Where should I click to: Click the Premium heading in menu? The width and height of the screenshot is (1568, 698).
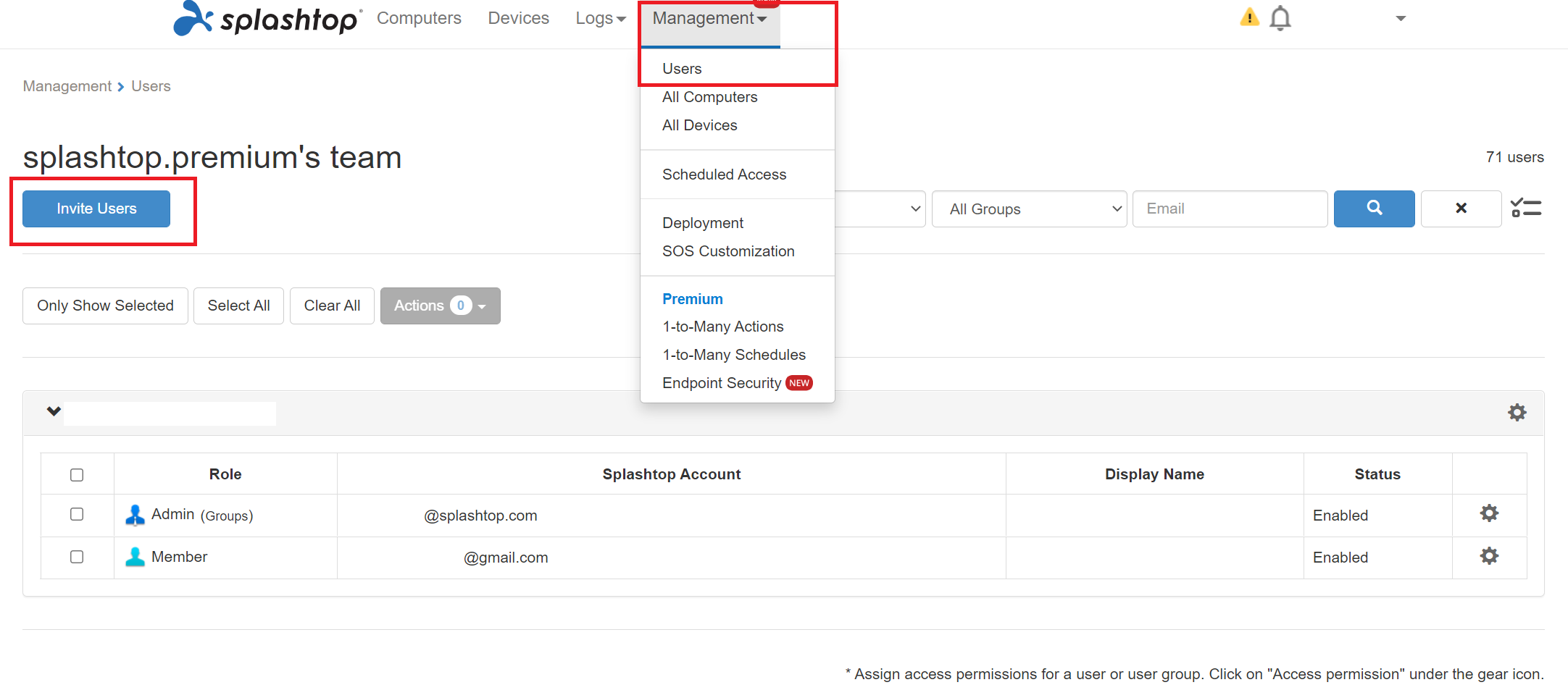tap(692, 299)
